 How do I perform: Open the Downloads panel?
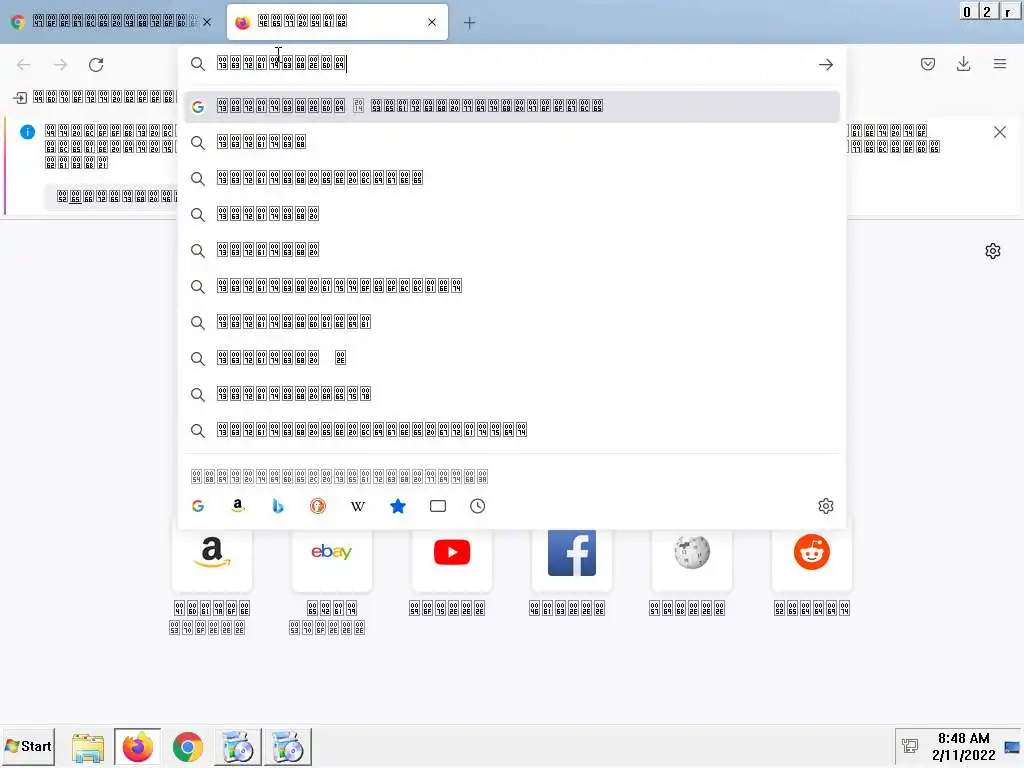tap(963, 64)
